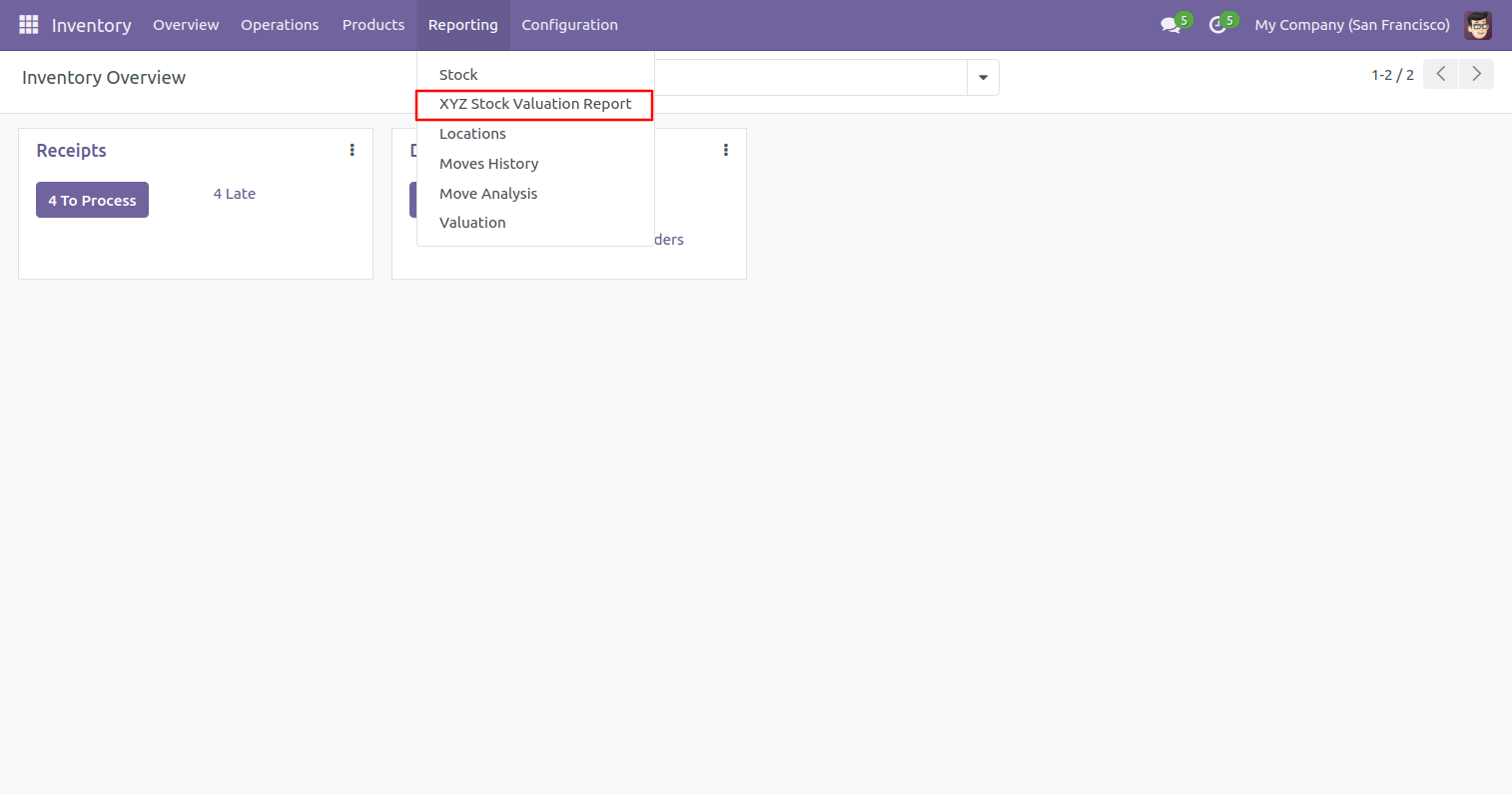The height and width of the screenshot is (795, 1512).
Task: Open the second card's kebab menu
Action: pos(725,150)
